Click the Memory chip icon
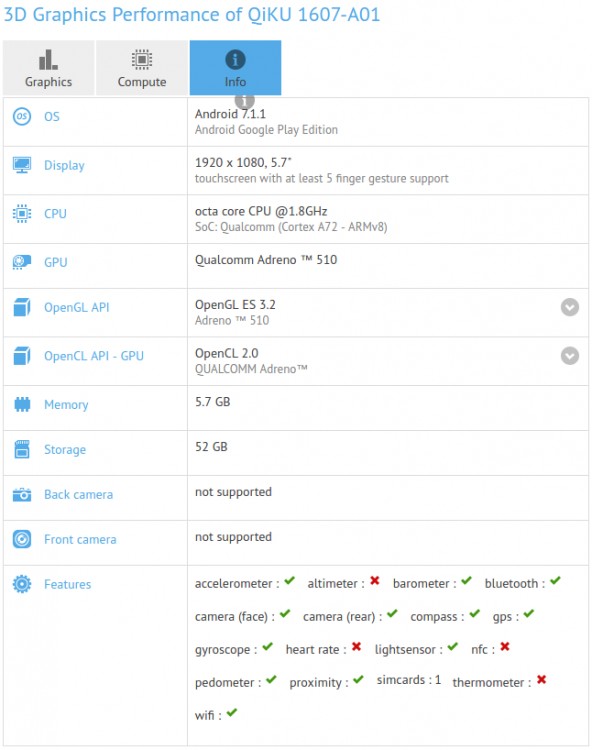Image resolution: width=592 pixels, height=750 pixels. [x=22, y=405]
